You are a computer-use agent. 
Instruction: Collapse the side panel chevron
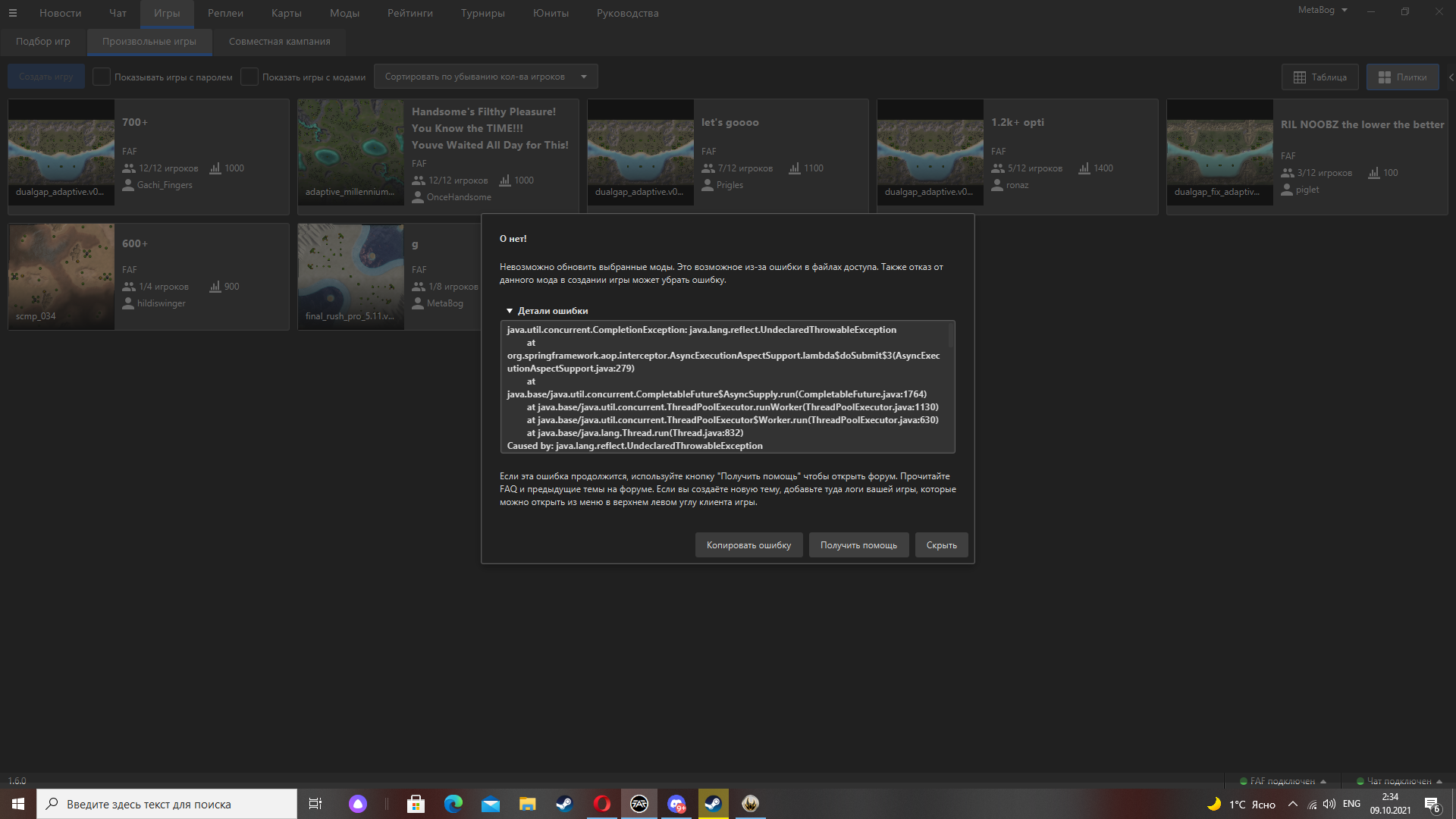click(1451, 77)
